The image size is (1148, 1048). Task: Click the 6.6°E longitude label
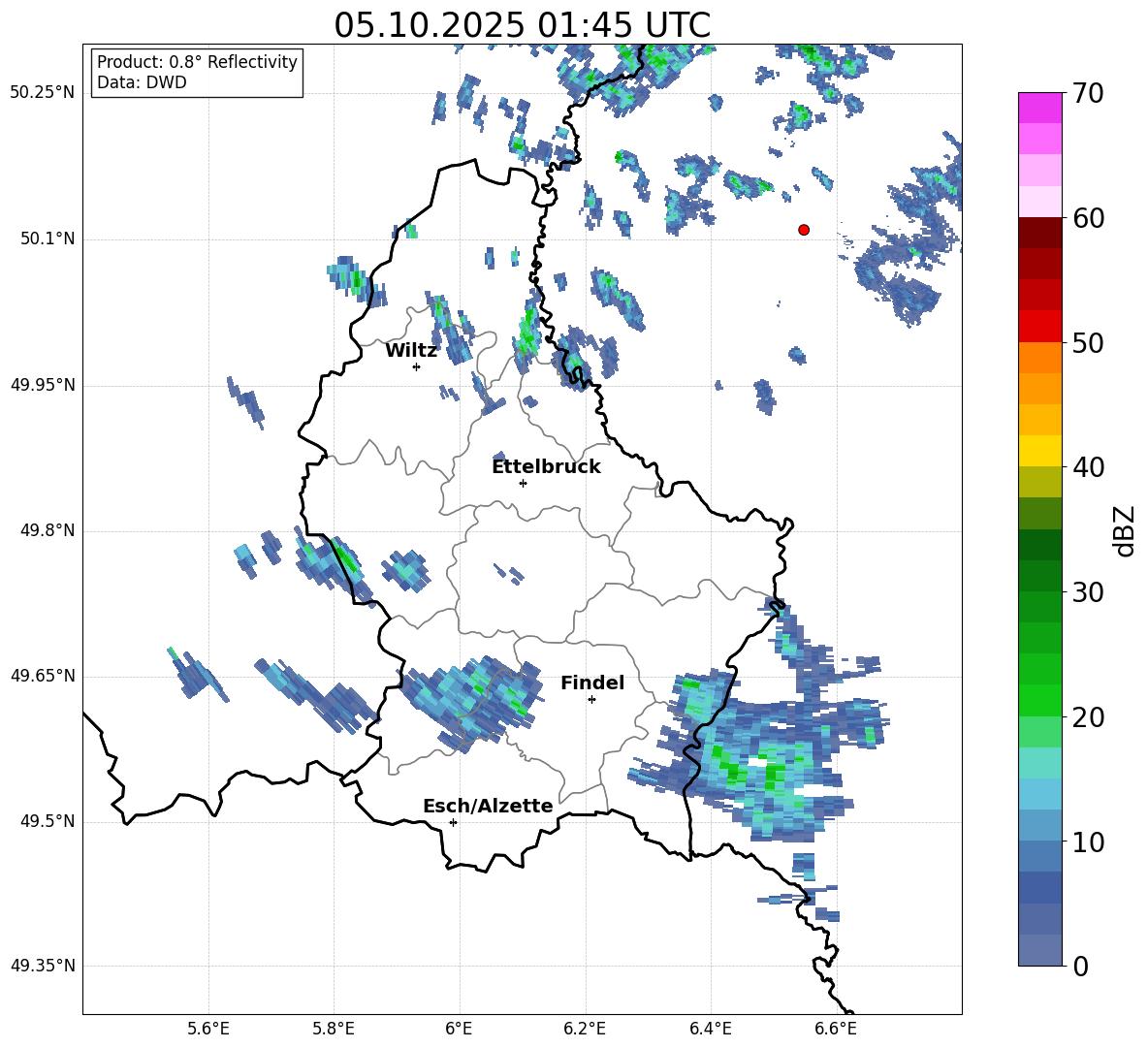(x=836, y=1029)
